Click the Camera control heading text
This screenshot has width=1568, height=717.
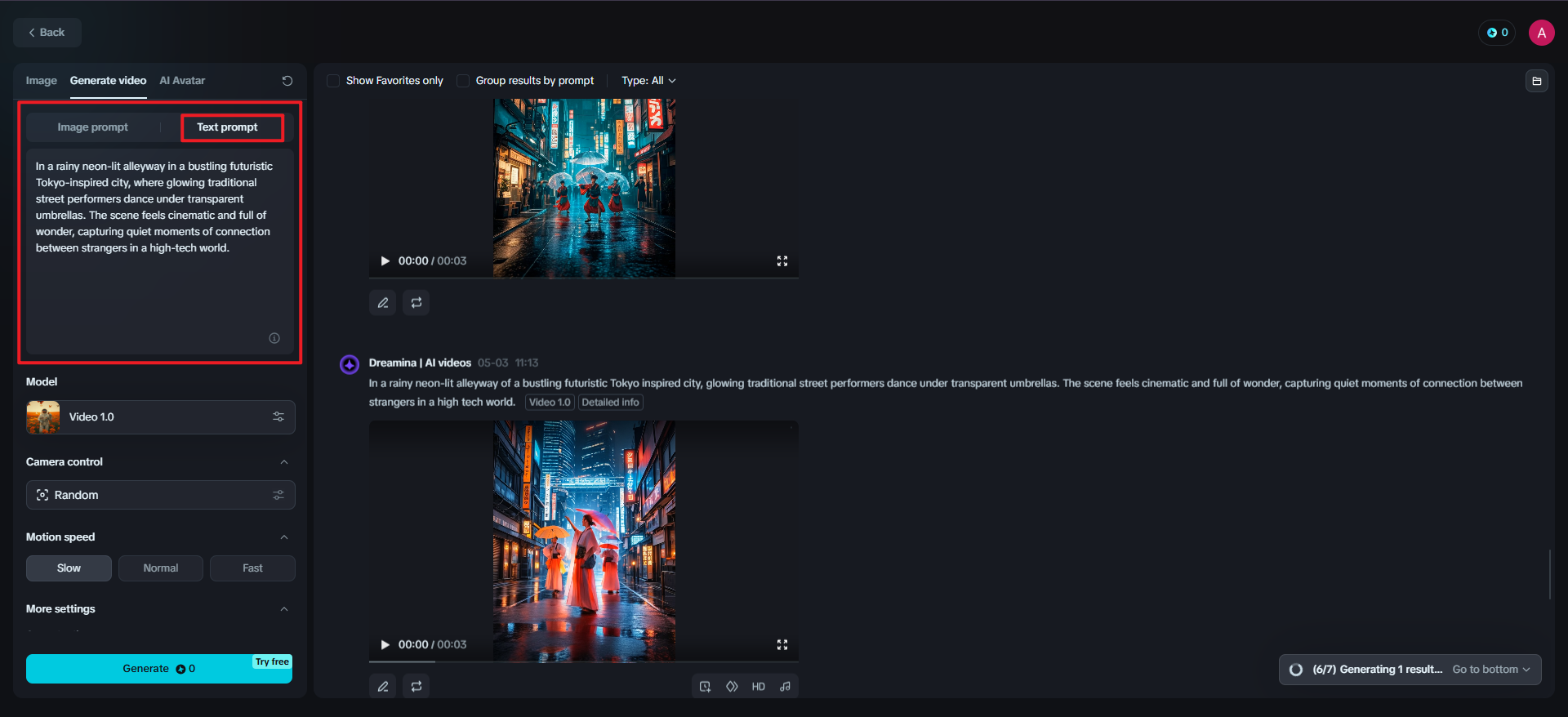pyautogui.click(x=65, y=462)
